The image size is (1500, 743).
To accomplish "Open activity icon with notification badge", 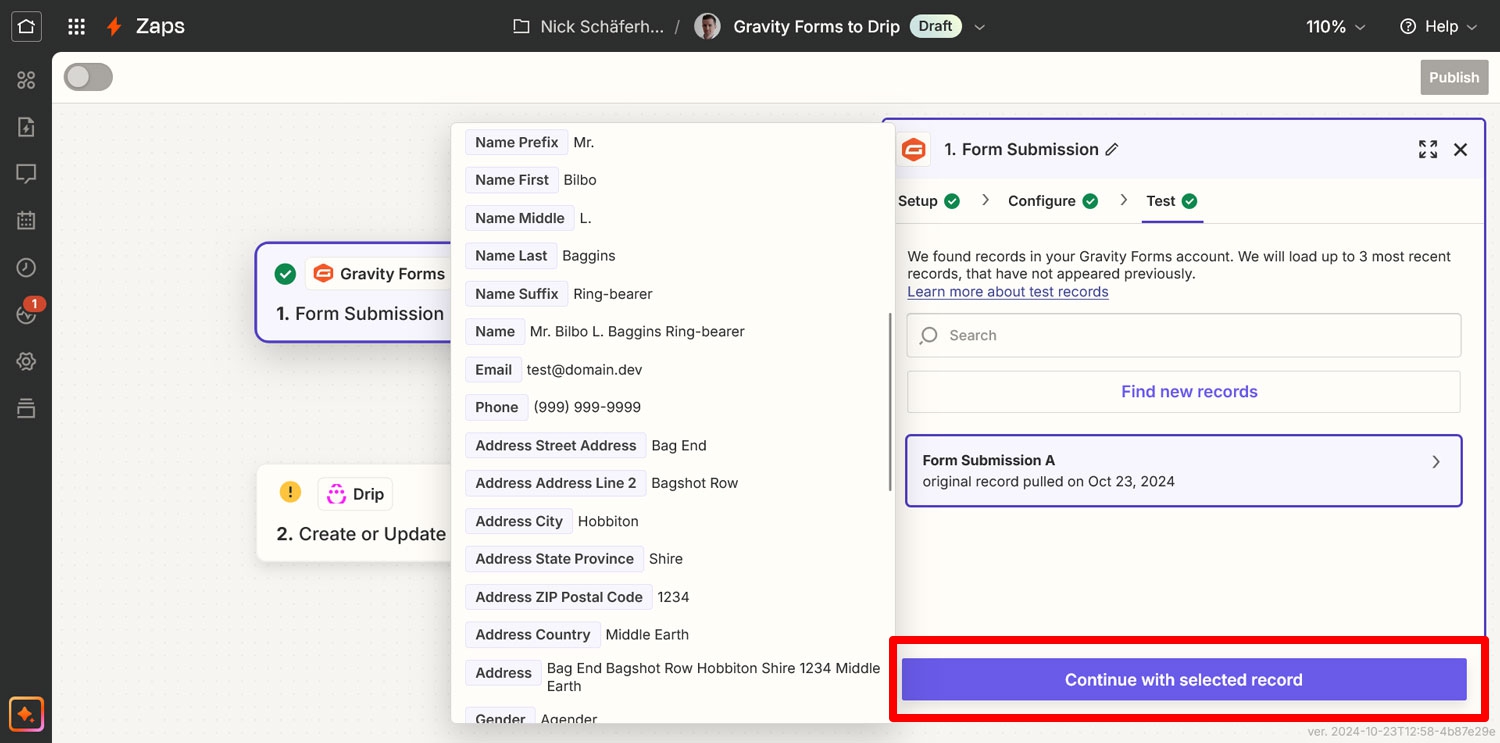I will 28,312.
